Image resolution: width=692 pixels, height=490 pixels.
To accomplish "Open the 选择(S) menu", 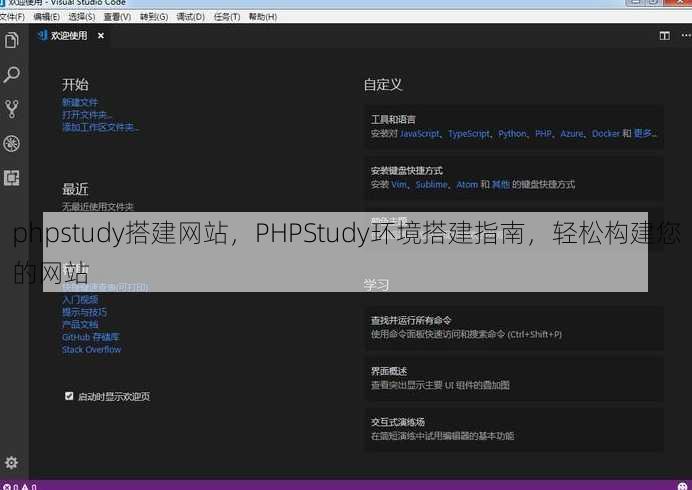I will pyautogui.click(x=82, y=17).
